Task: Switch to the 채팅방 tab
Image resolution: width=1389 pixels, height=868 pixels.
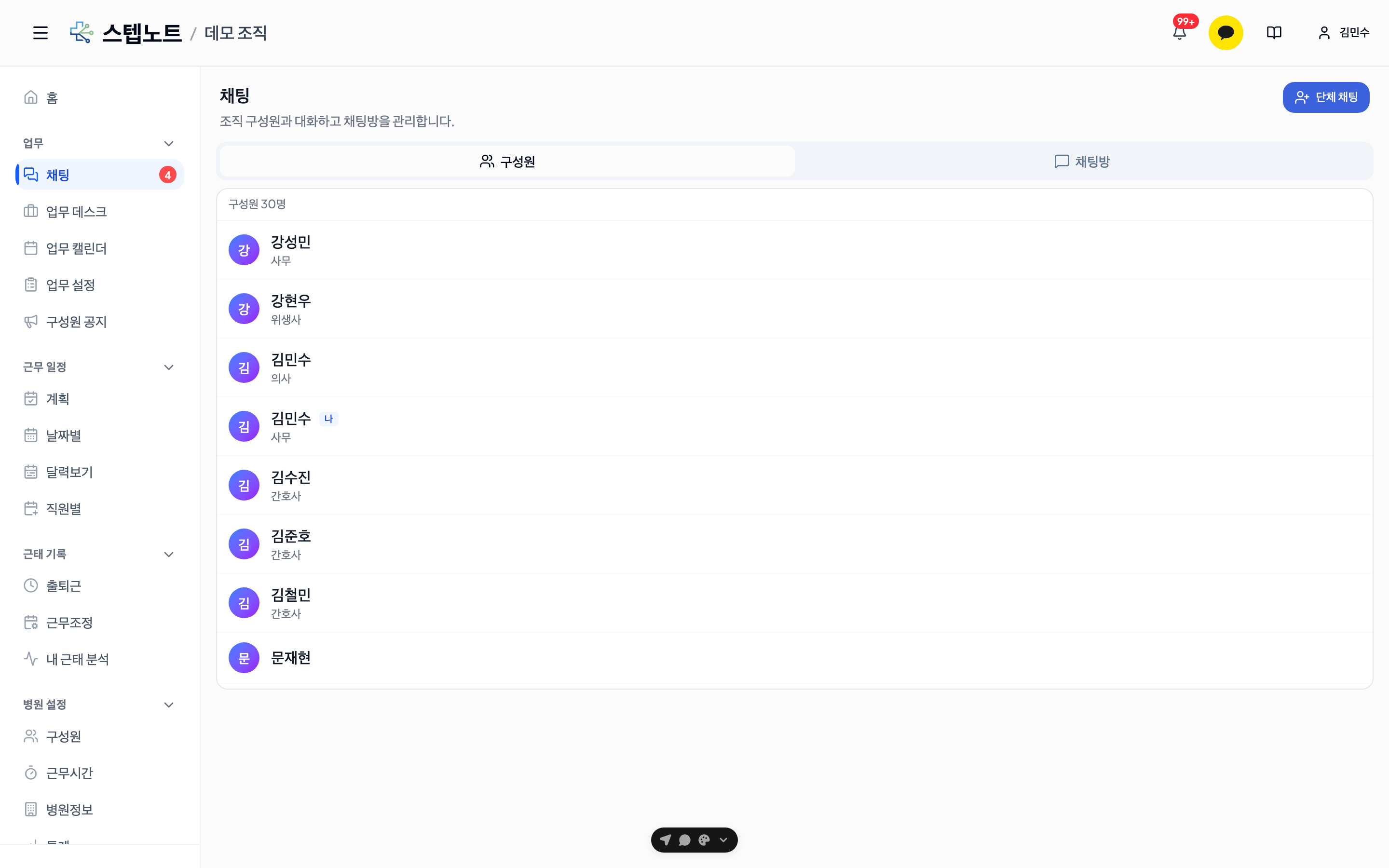Action: [1082, 162]
